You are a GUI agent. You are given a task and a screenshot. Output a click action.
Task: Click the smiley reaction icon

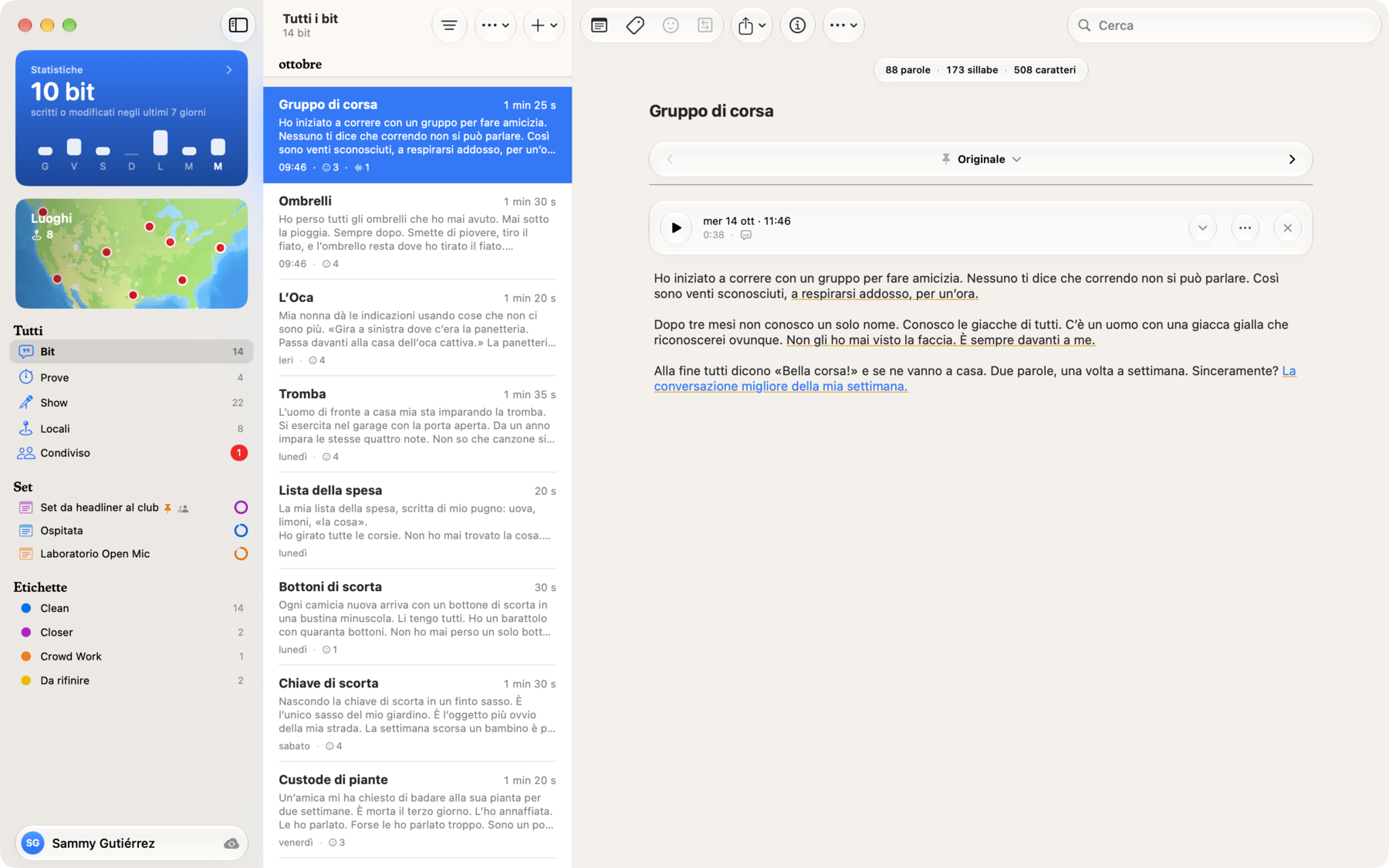point(671,25)
